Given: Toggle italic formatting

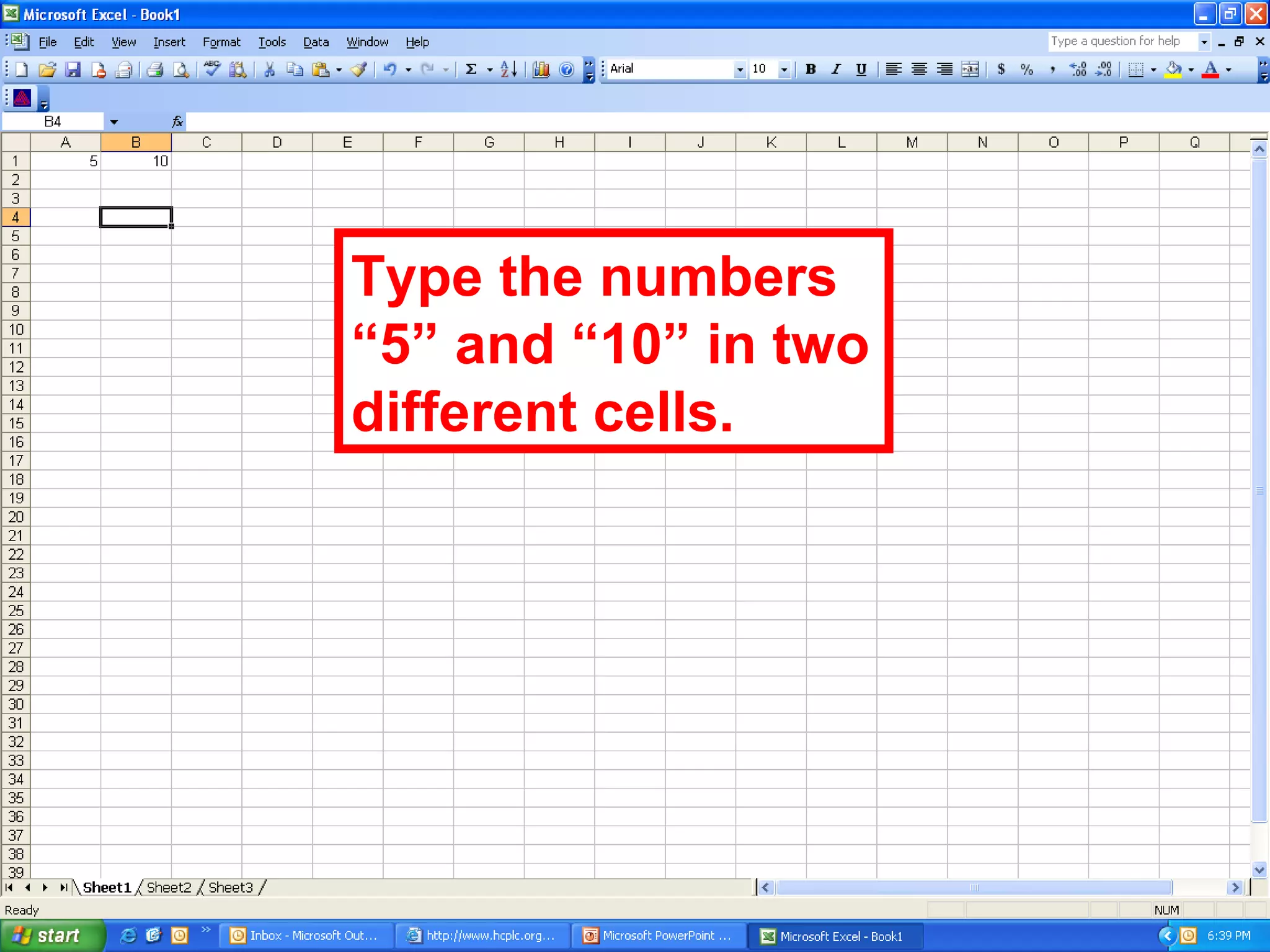Looking at the screenshot, I should pyautogui.click(x=836, y=69).
